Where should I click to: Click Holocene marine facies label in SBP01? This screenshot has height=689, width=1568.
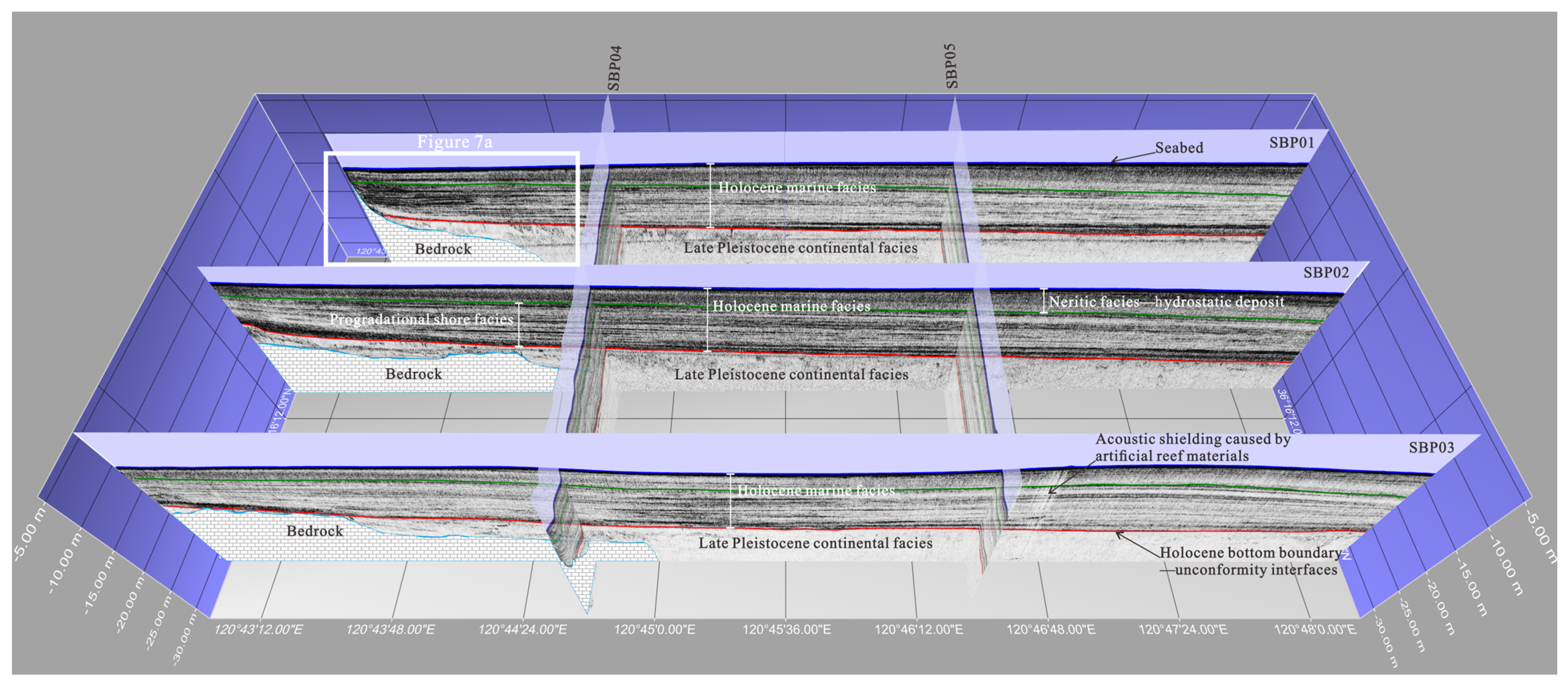click(x=797, y=187)
